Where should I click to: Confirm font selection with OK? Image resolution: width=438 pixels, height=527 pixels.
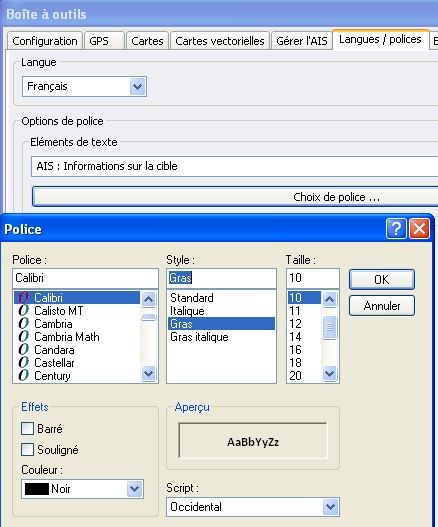(382, 279)
